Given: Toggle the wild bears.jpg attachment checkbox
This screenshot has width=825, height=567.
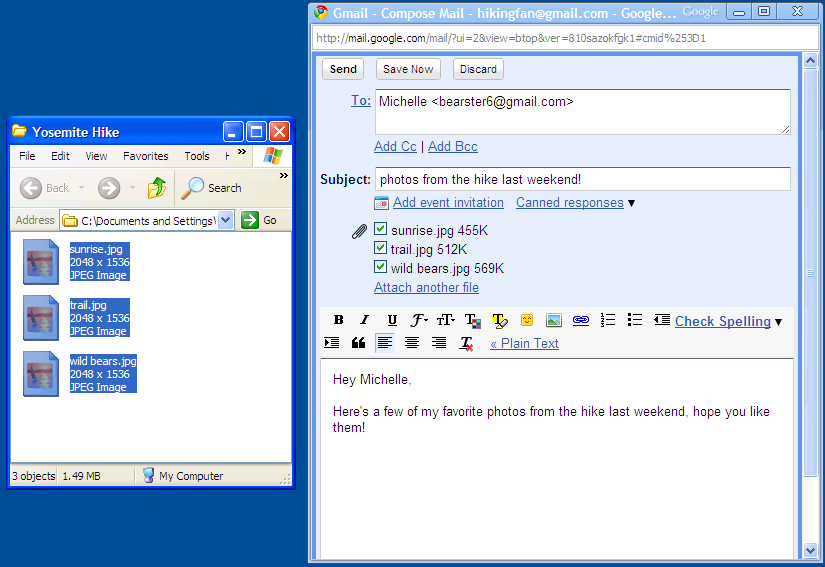Looking at the screenshot, I should (x=380, y=268).
